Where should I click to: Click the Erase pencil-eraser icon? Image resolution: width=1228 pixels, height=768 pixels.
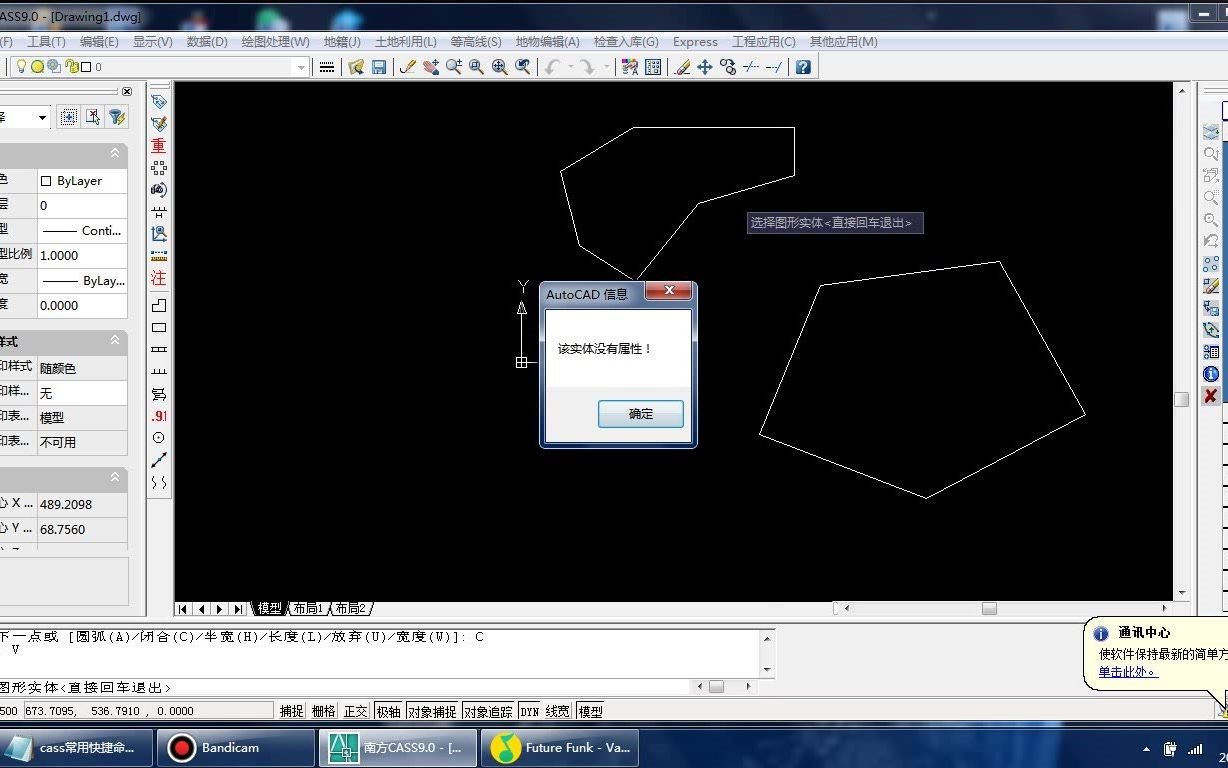pos(683,67)
